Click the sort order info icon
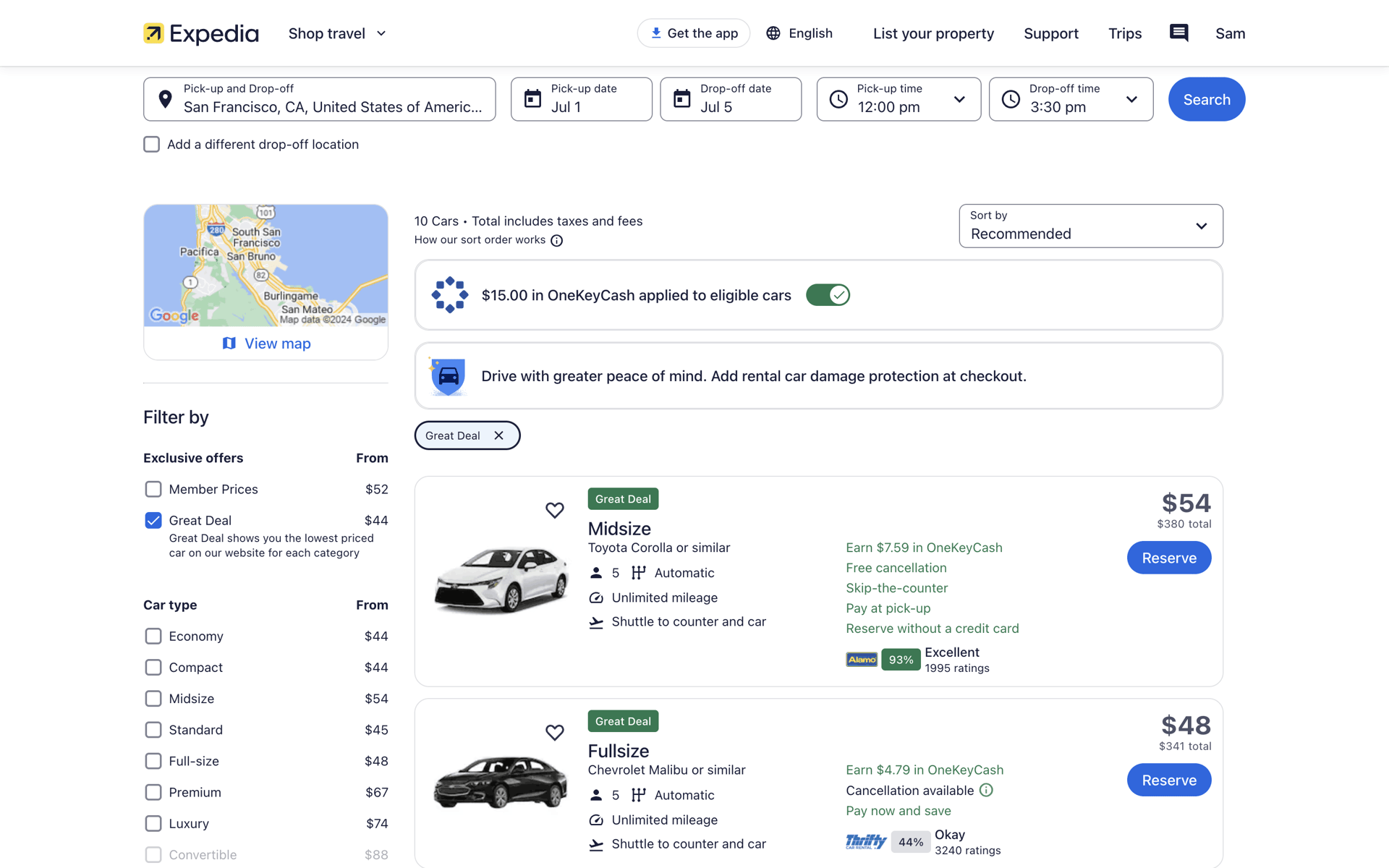This screenshot has height=868, width=1389. point(556,240)
